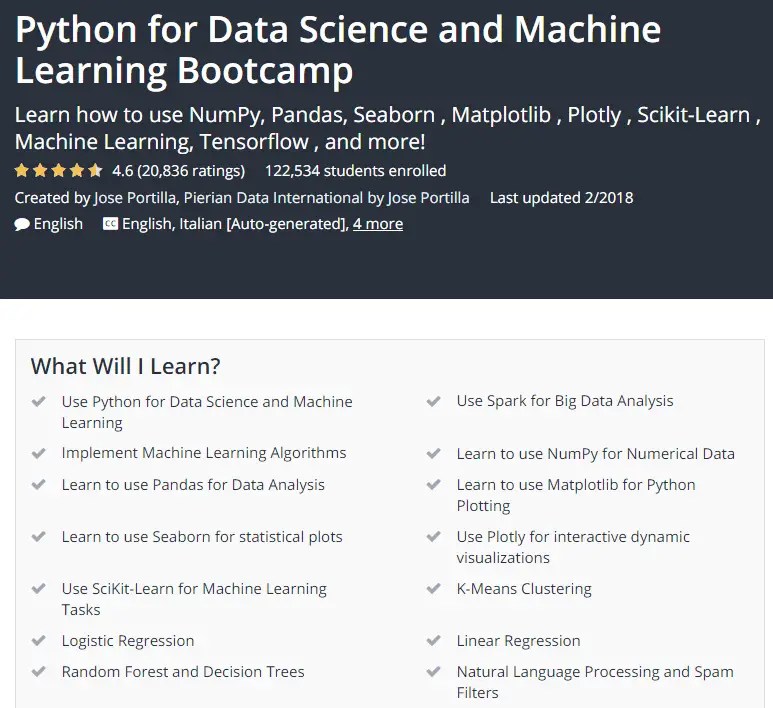773x708 pixels.
Task: Click the 'What Will I Learn?' heading
Action: (125, 366)
